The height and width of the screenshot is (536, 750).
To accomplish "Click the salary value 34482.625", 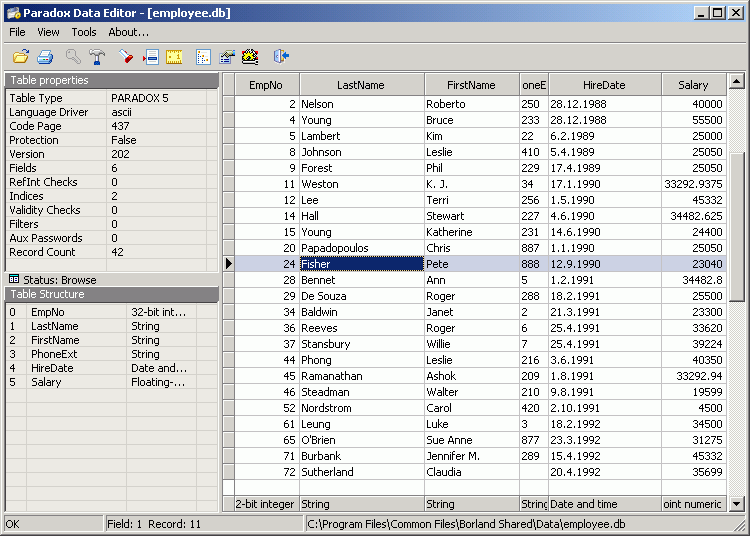I will 694,216.
